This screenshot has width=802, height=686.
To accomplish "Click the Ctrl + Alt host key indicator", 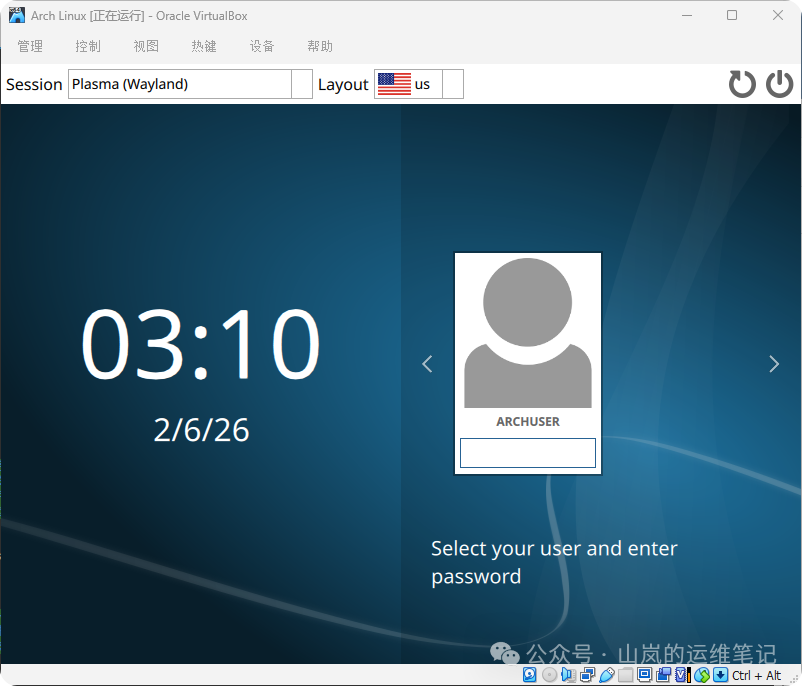I will [x=756, y=675].
